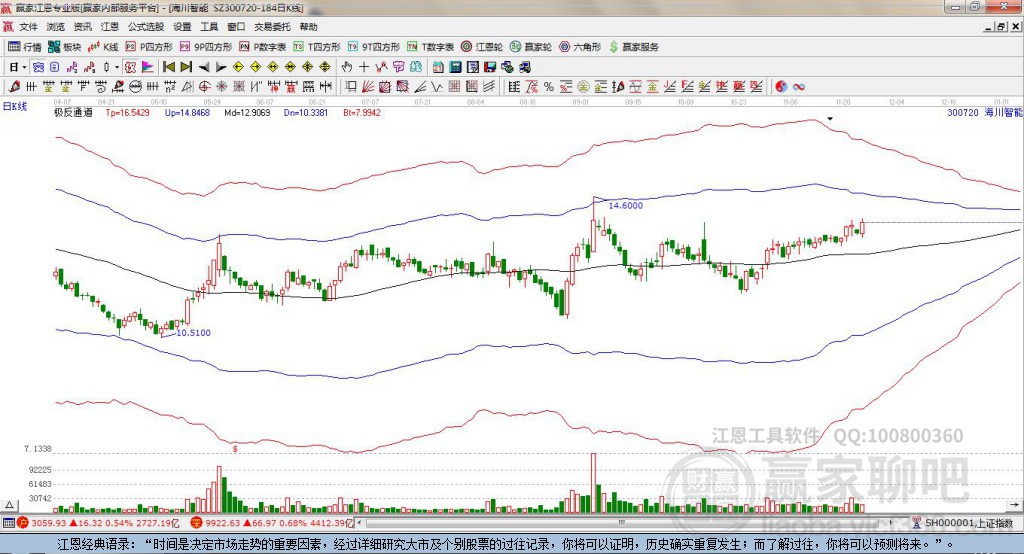Image resolution: width=1024 pixels, height=554 pixels.
Task: Open the 帮助 menu
Action: tap(308, 27)
